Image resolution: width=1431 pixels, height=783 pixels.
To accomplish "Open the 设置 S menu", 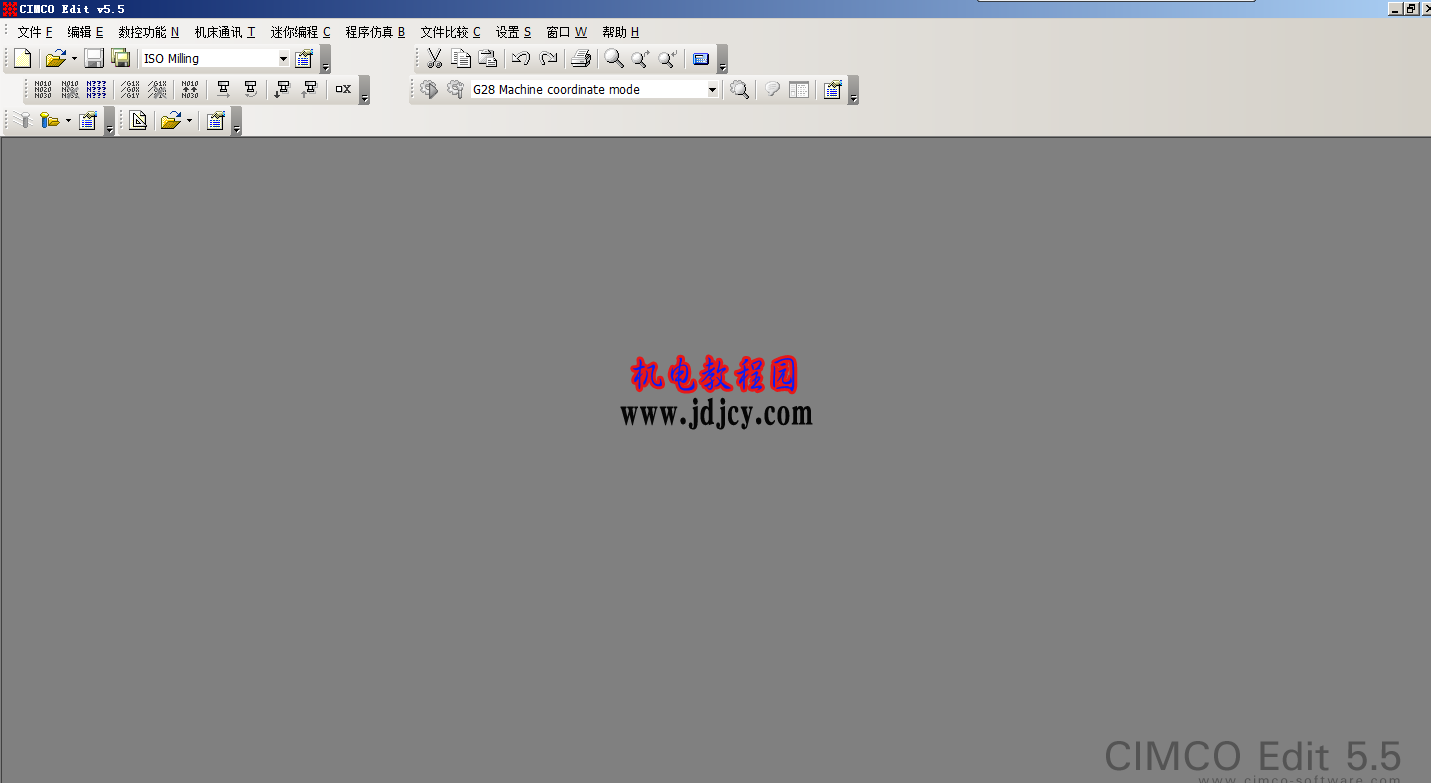I will point(513,32).
